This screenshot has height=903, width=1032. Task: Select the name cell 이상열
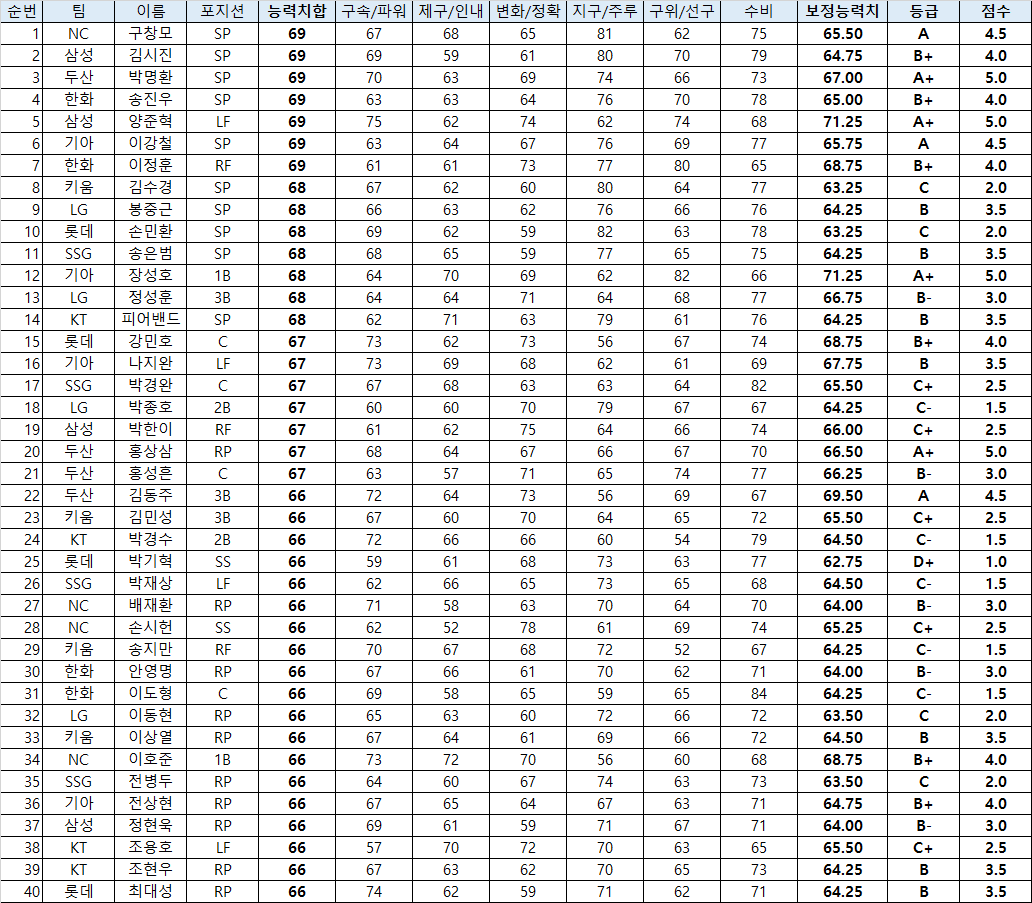click(x=150, y=738)
